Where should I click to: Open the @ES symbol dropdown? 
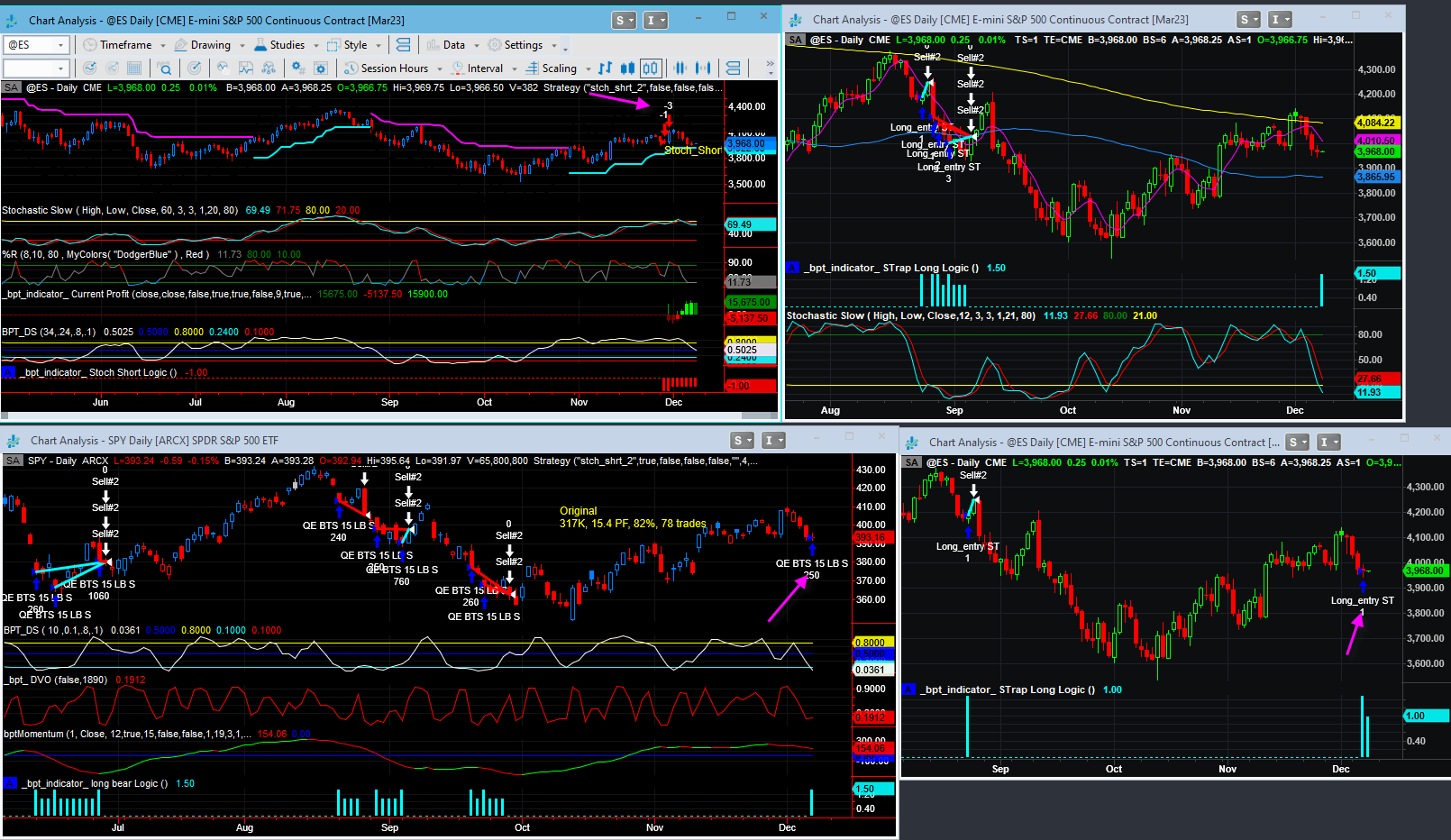pyautogui.click(x=36, y=45)
